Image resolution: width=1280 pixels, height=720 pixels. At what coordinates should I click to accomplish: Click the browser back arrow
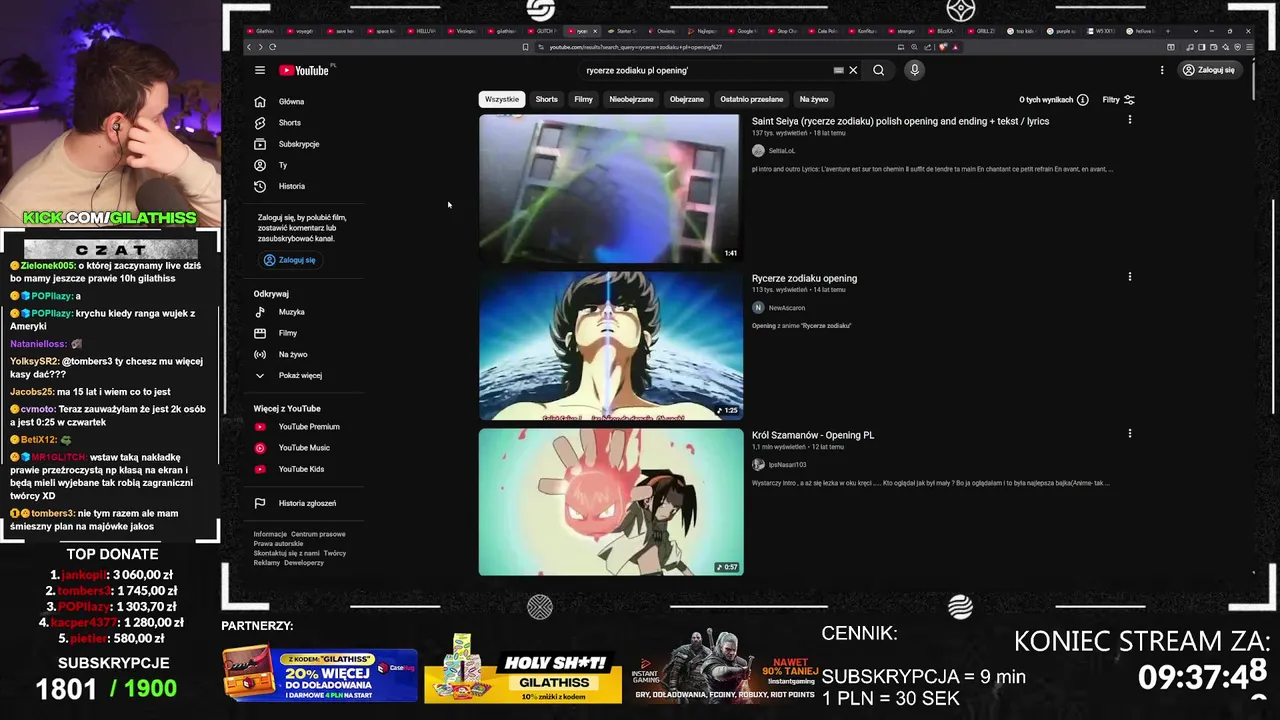[249, 47]
